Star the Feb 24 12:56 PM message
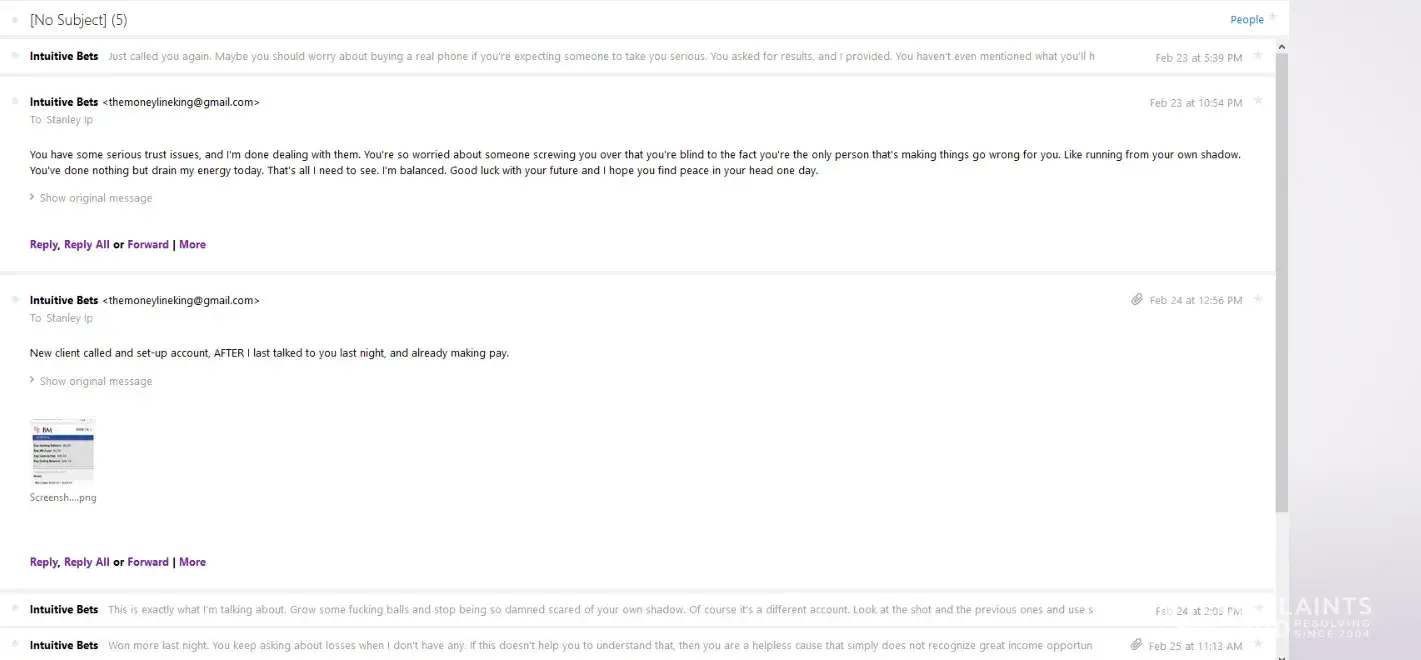1421x660 pixels. point(1258,299)
